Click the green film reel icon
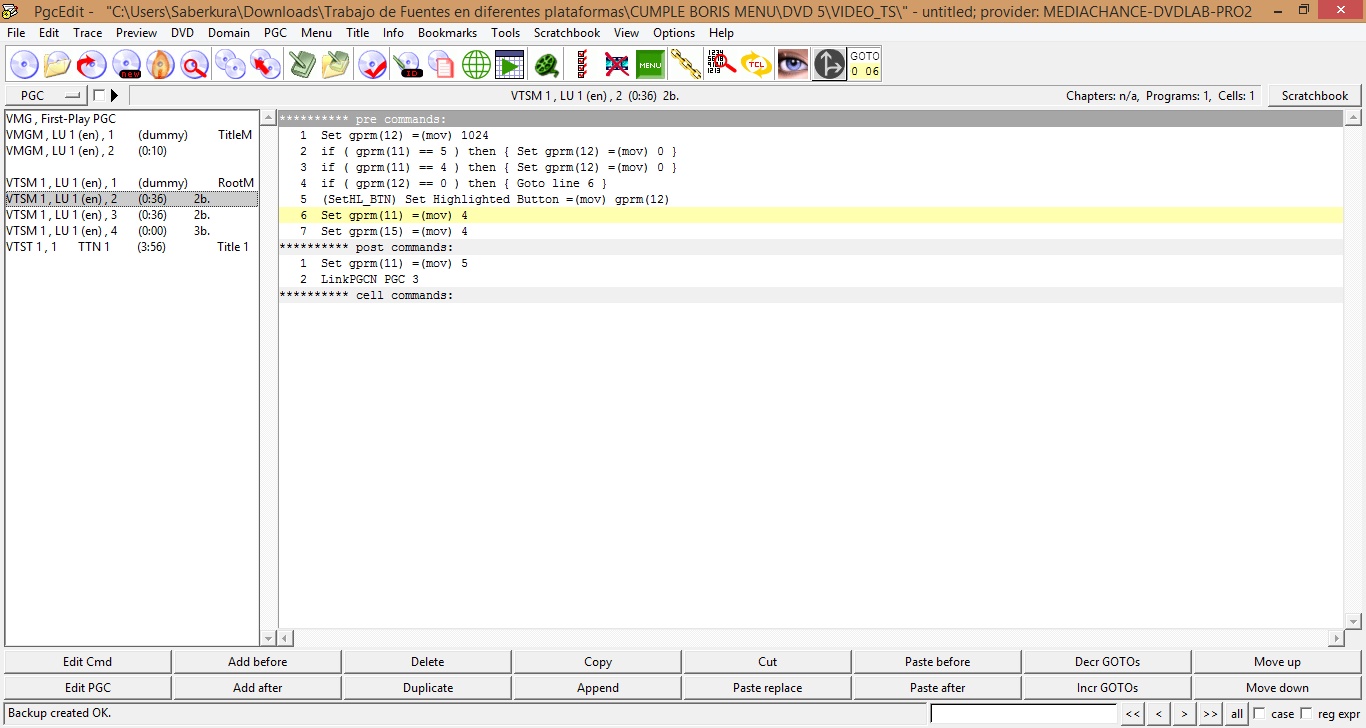 [x=546, y=65]
